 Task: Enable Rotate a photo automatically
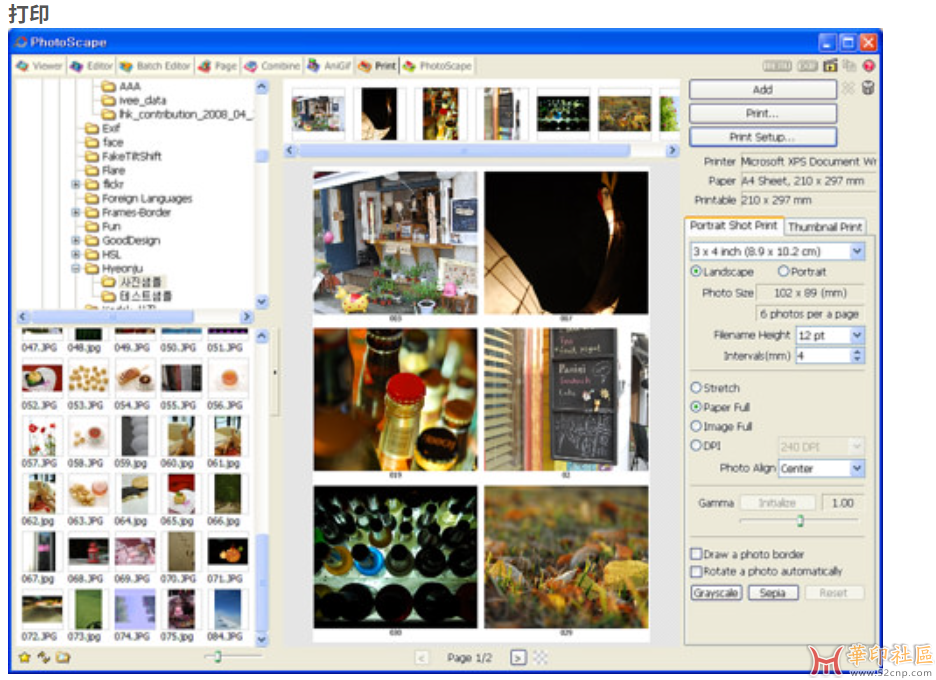696,571
